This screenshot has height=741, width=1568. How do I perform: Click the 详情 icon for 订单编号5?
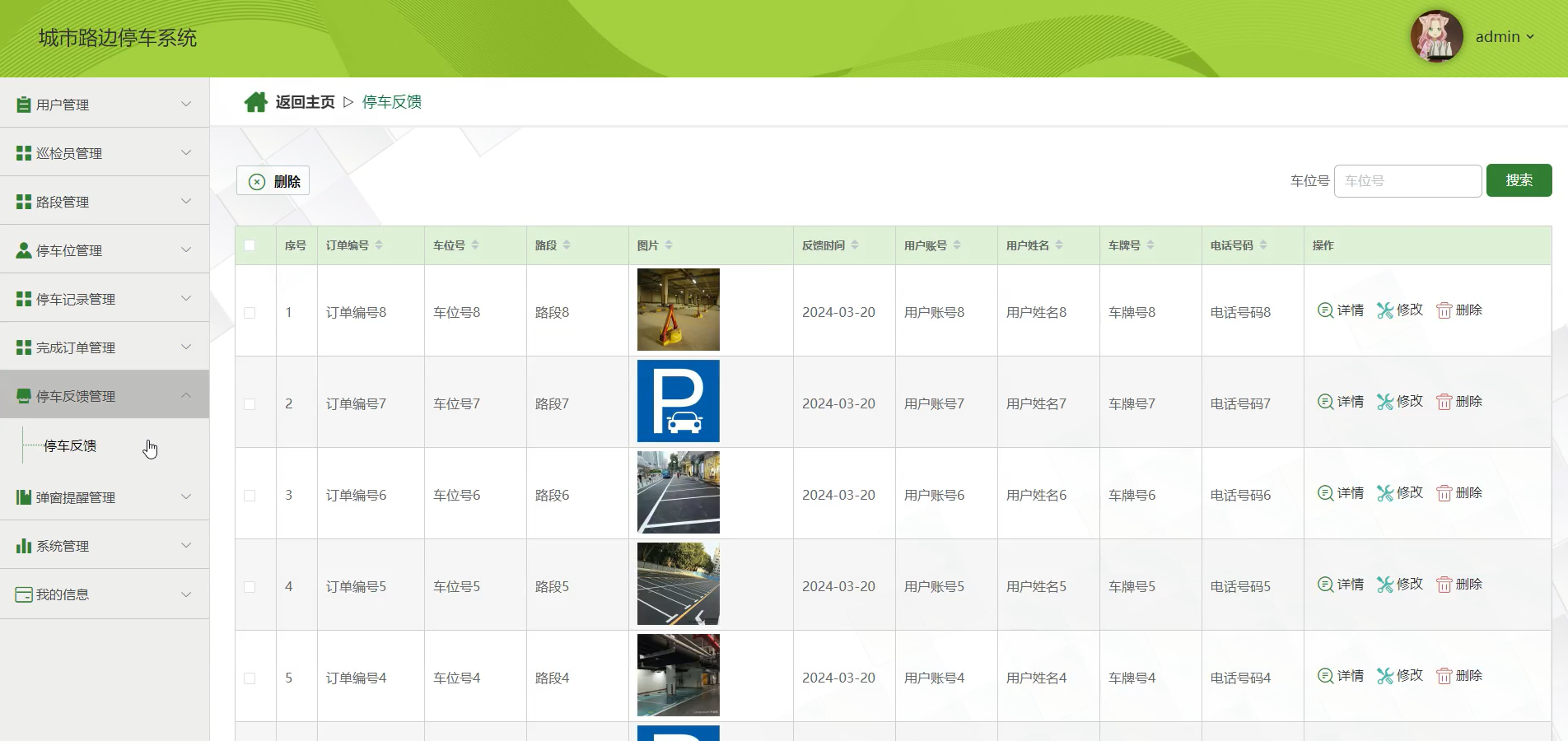click(x=1325, y=585)
